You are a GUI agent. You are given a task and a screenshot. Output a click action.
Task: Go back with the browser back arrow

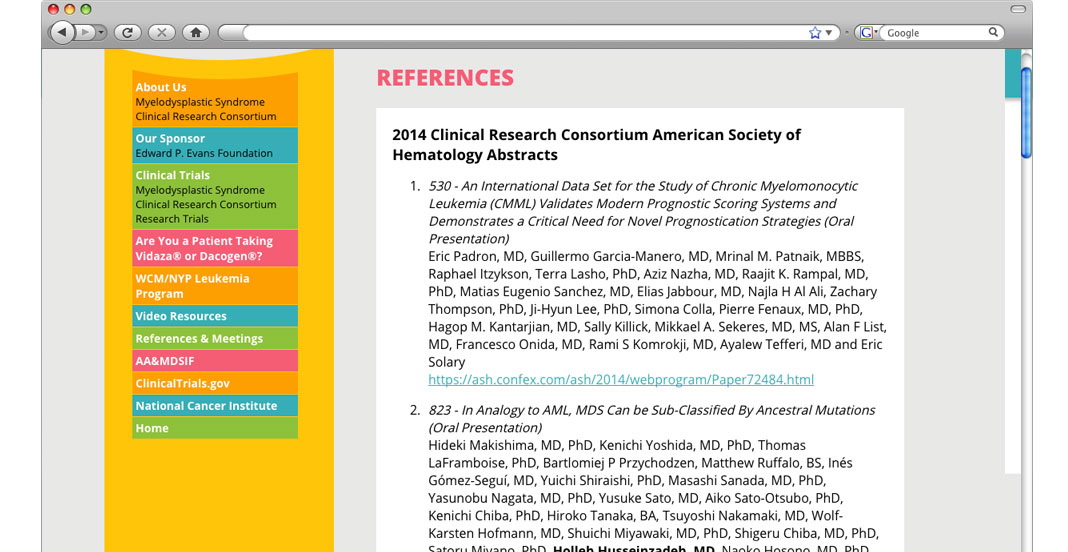point(62,32)
